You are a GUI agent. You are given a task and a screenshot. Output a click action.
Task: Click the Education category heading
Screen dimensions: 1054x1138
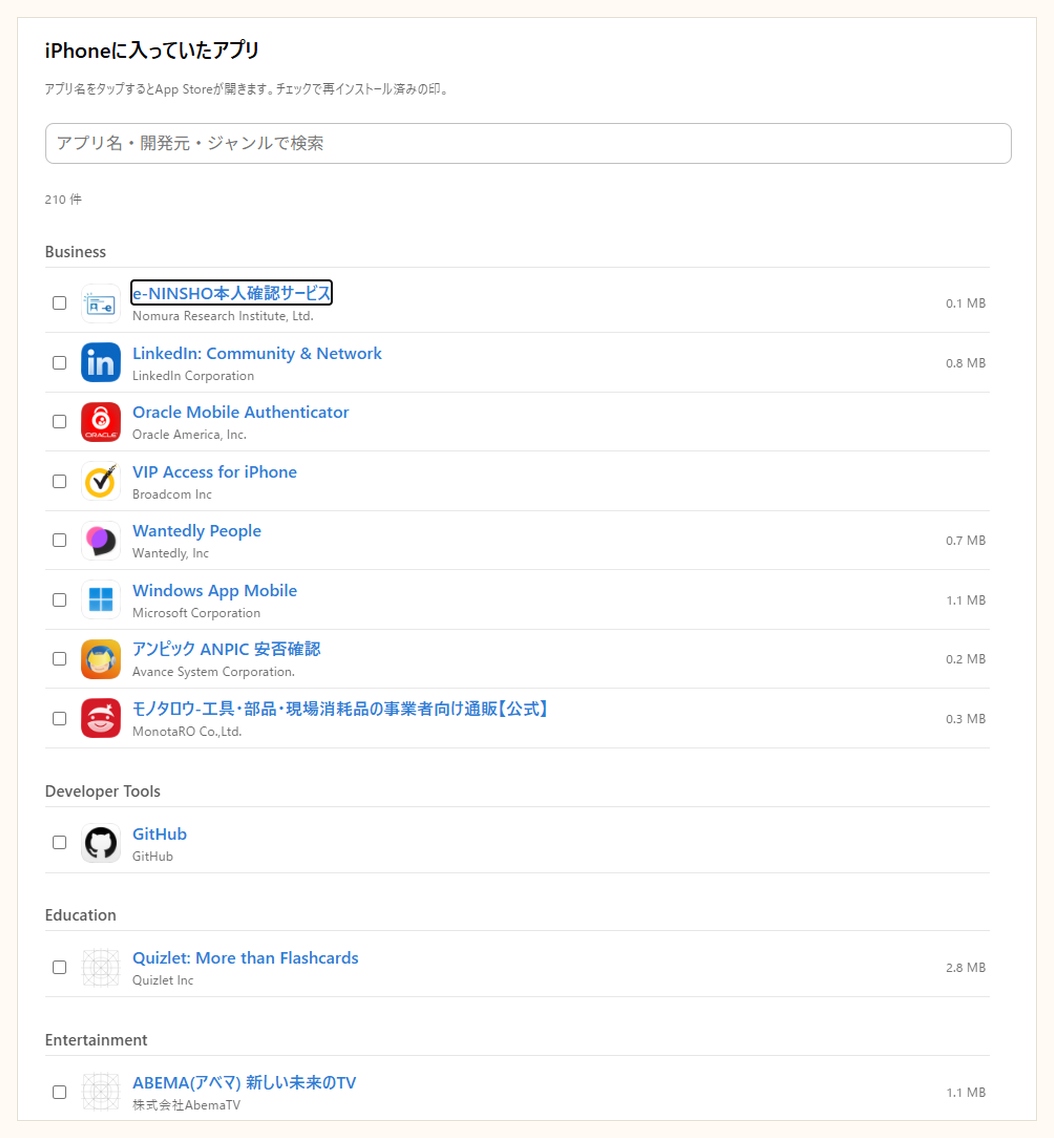pos(81,915)
